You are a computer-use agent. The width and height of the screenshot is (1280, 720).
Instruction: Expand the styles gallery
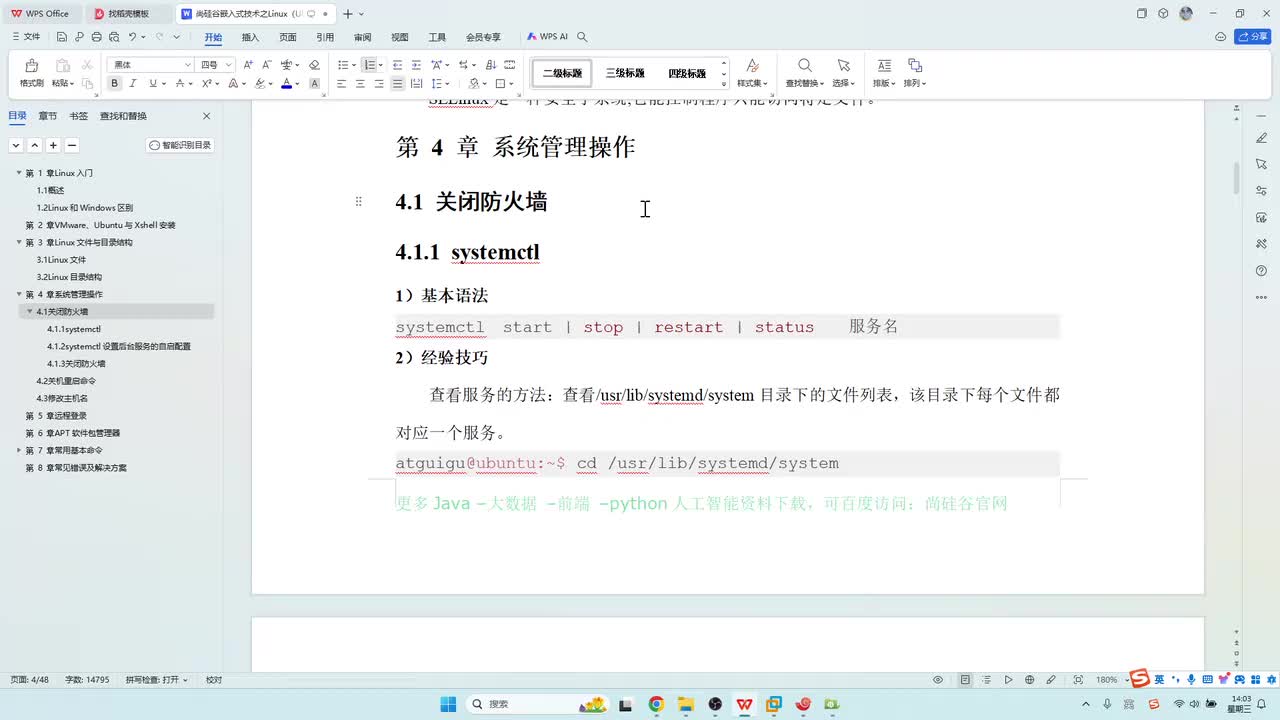click(x=724, y=84)
